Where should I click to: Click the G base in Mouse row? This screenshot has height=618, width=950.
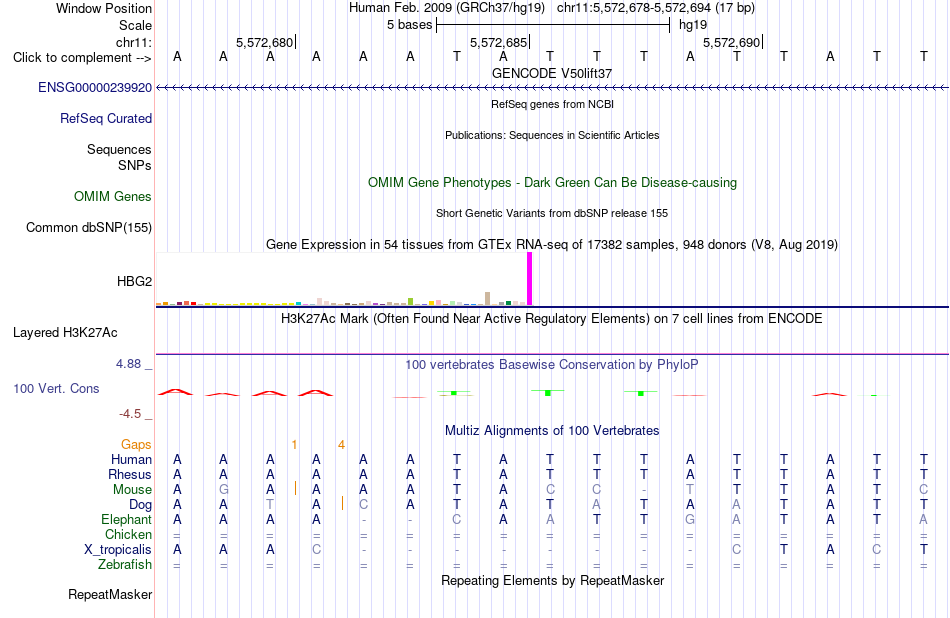224,490
